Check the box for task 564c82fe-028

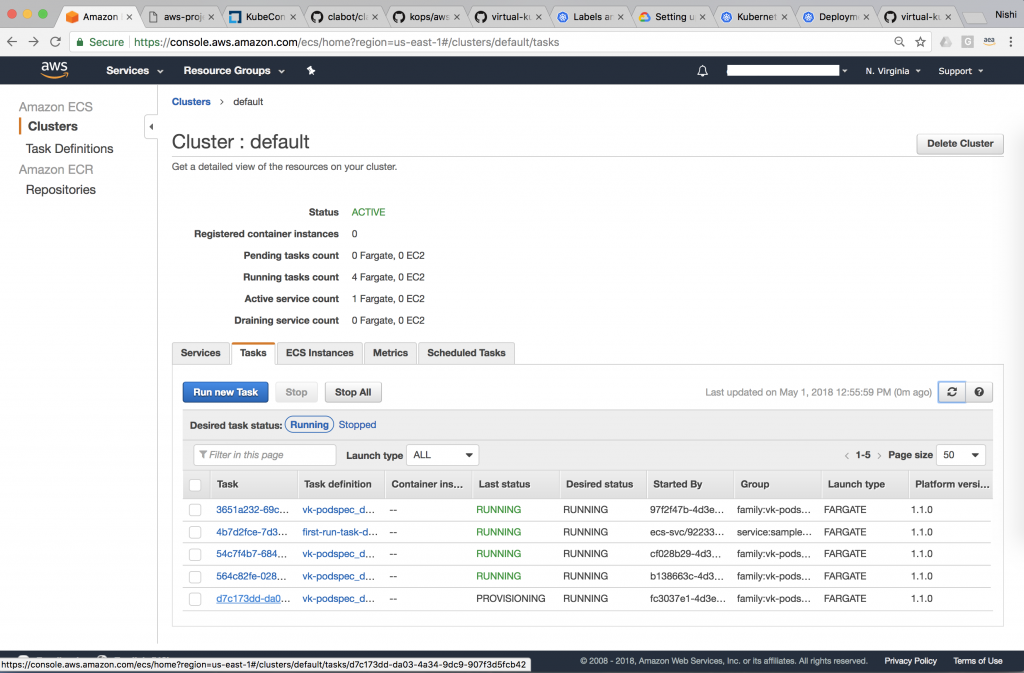(x=195, y=576)
